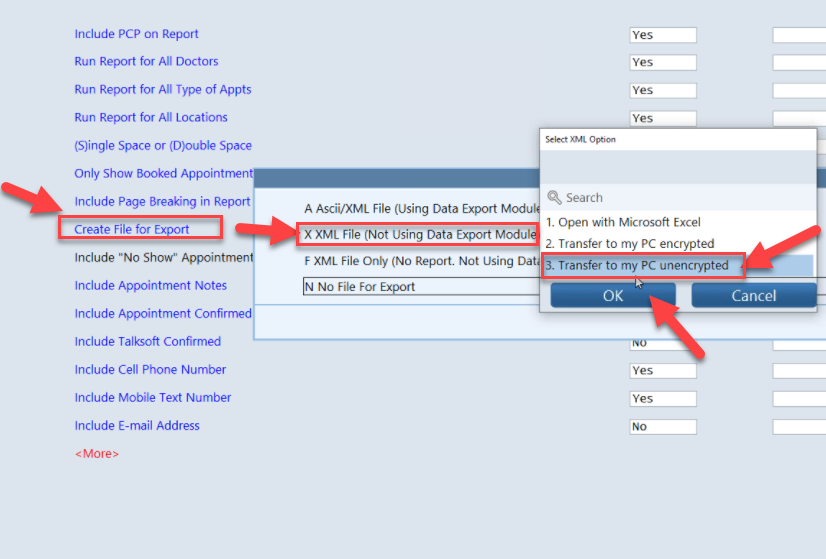Click the Yes field for Include PCP
This screenshot has height=559, width=826.
pyautogui.click(x=662, y=35)
